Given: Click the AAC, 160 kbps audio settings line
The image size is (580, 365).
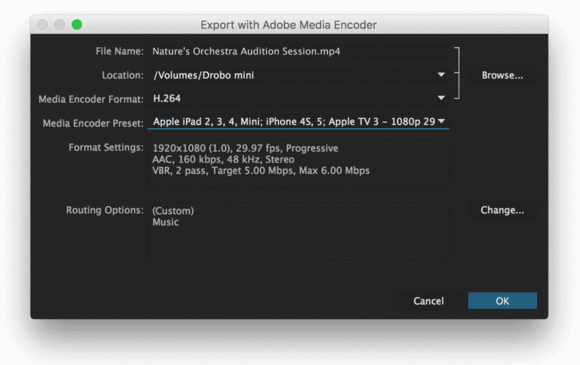Looking at the screenshot, I should coord(223,159).
